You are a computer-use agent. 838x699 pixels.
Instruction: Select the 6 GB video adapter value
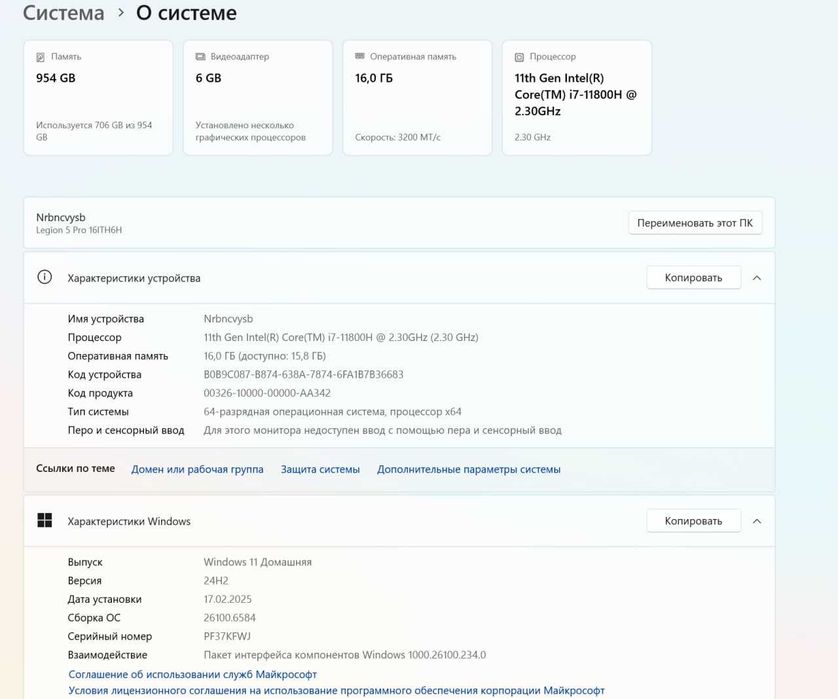tap(208, 78)
